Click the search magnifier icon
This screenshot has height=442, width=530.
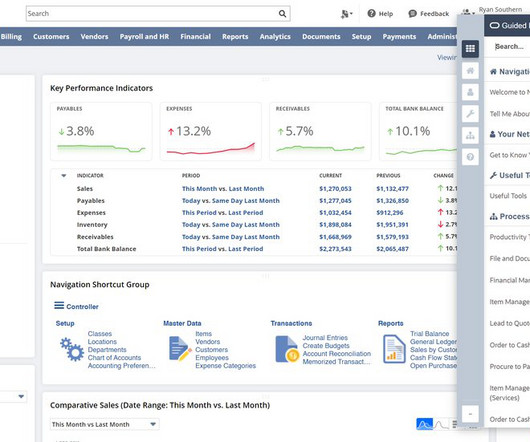coord(282,14)
